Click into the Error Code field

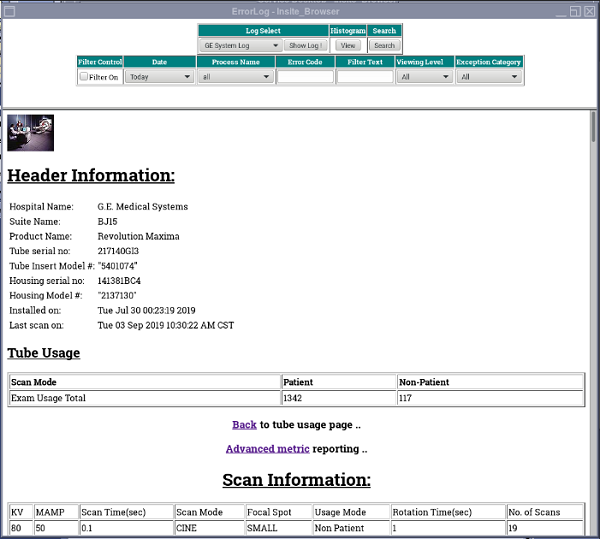click(x=305, y=77)
